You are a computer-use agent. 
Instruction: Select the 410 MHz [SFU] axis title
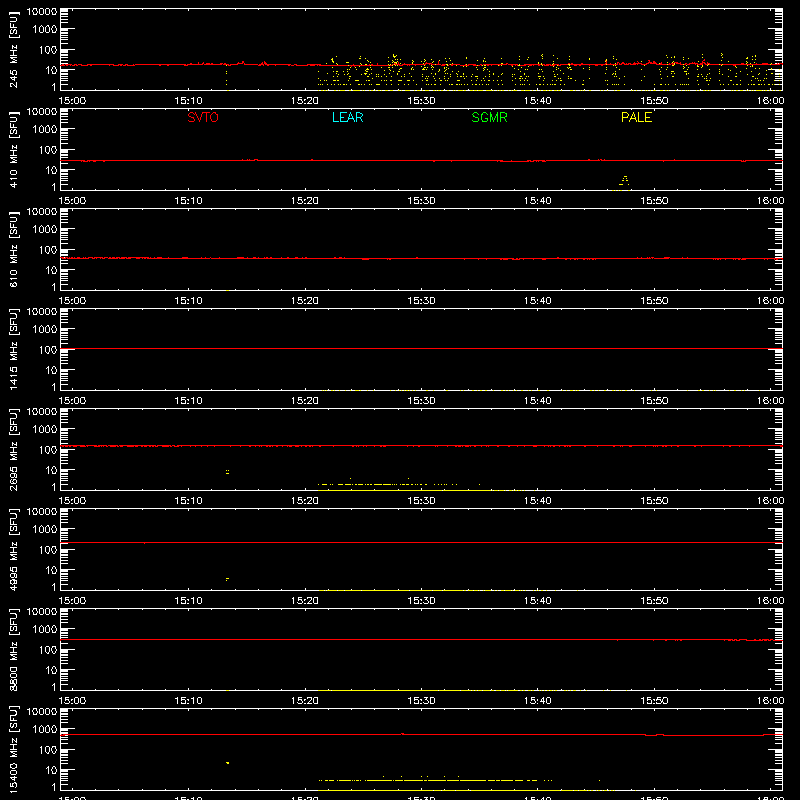13,150
